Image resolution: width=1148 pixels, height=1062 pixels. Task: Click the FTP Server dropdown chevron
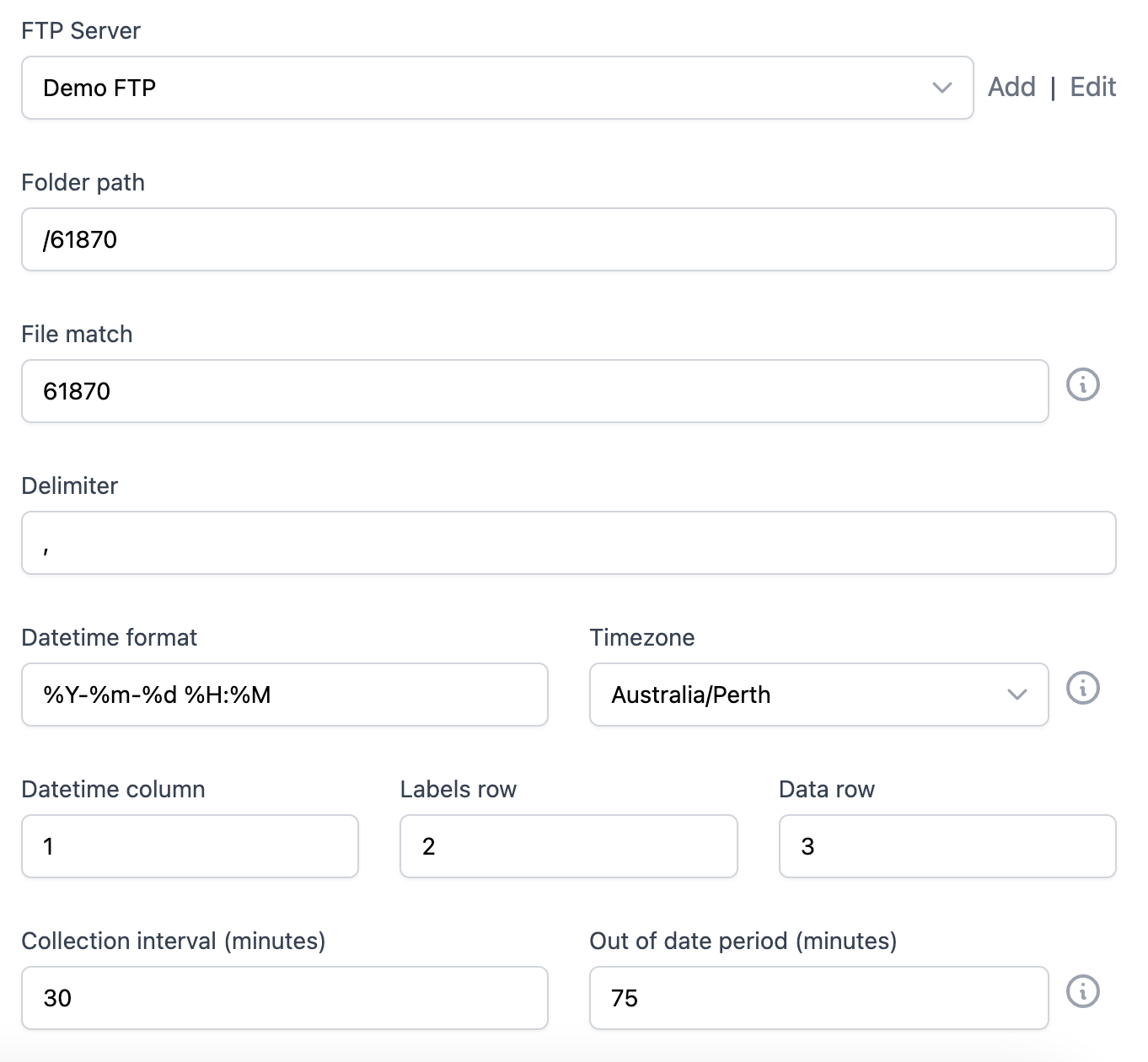point(942,88)
